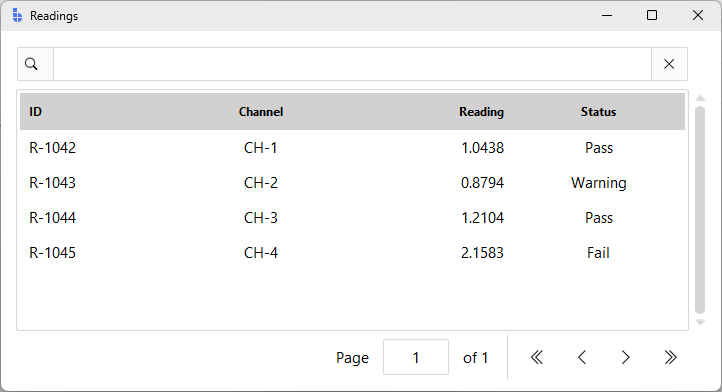The height and width of the screenshot is (392, 722).
Task: Clear the search box with X button
Action: (669, 64)
